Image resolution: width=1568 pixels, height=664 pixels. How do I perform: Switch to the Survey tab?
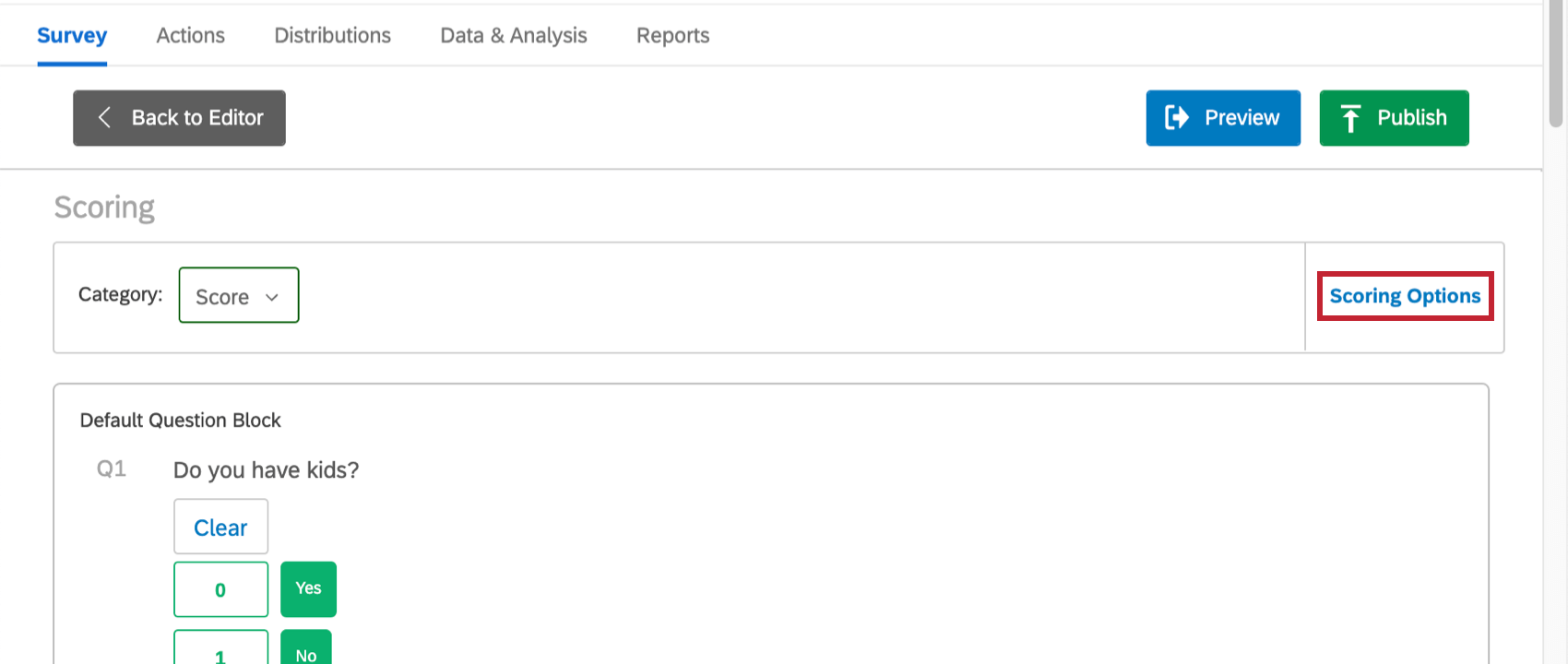[71, 34]
